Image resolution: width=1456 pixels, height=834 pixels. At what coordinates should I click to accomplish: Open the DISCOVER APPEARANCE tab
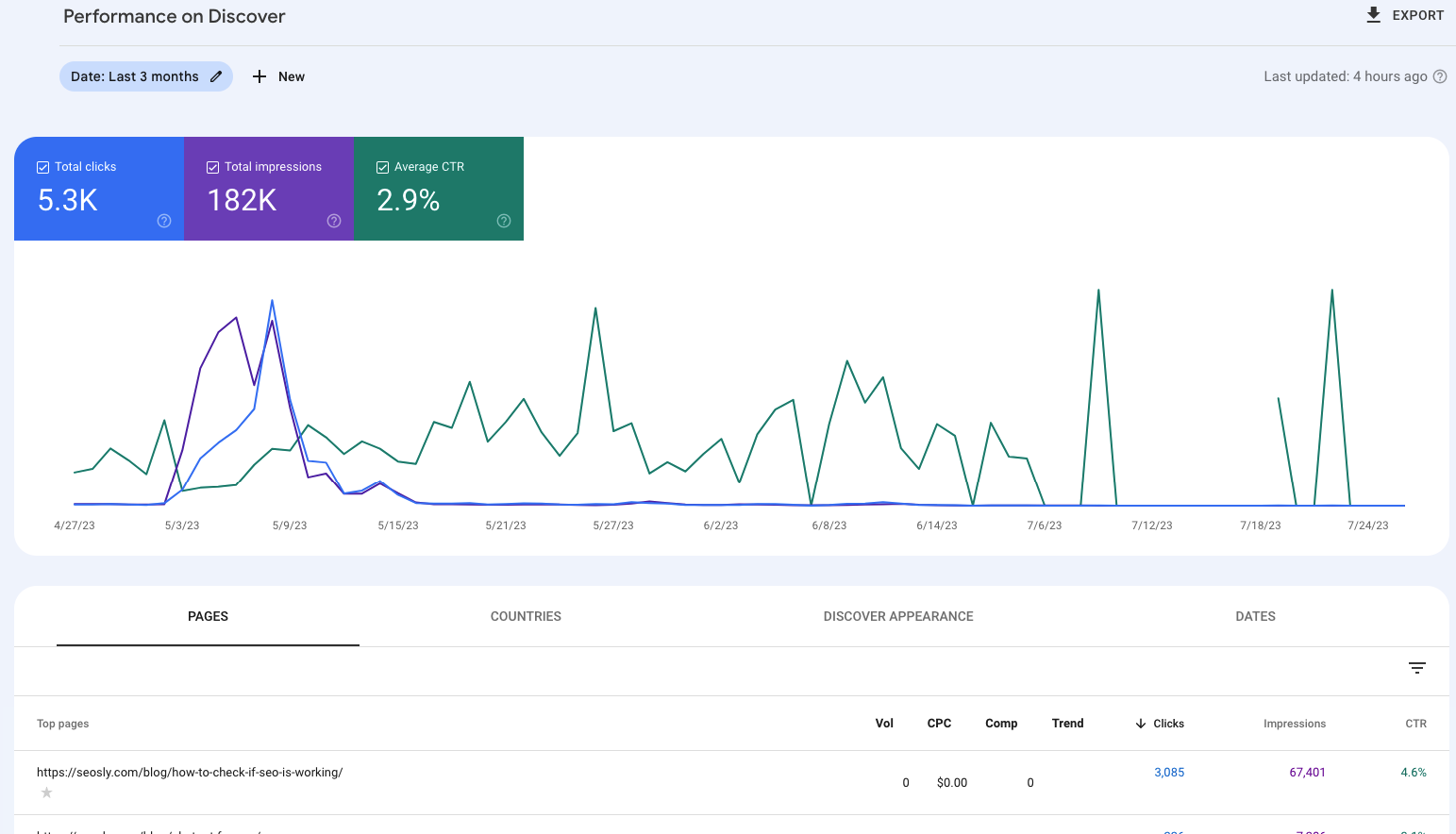[897, 616]
